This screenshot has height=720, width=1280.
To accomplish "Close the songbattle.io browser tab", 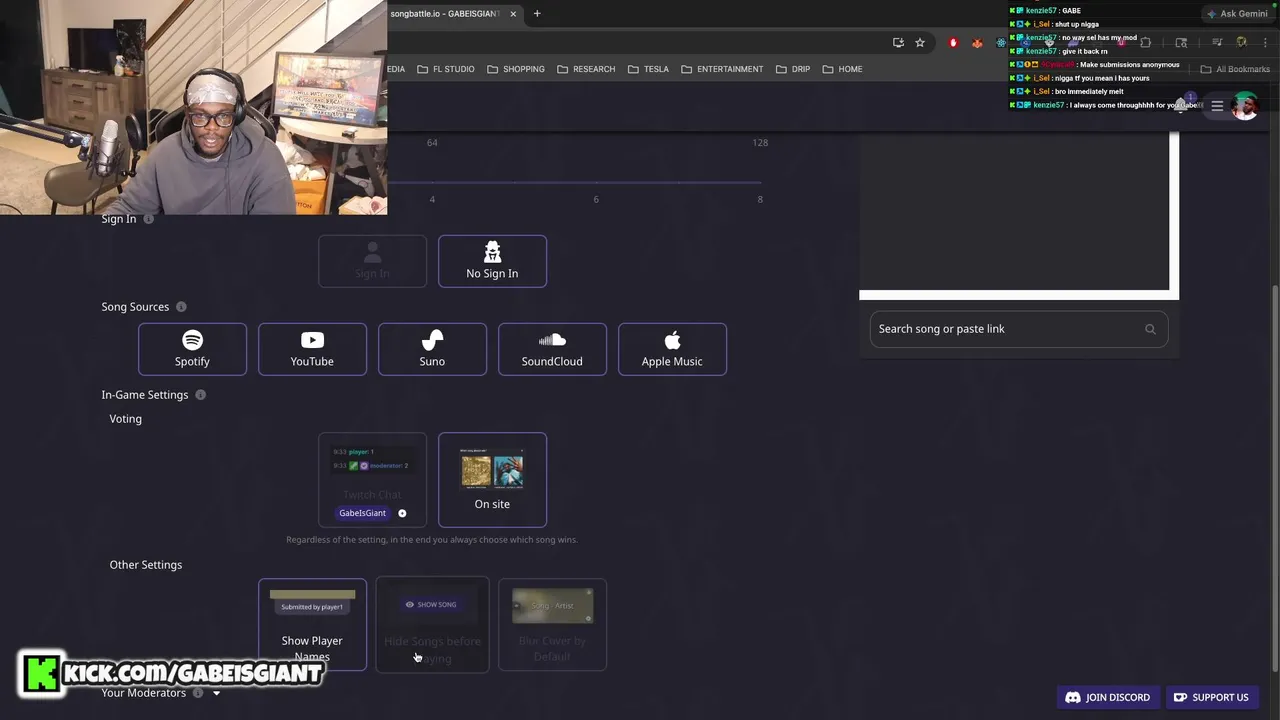I will point(513,14).
